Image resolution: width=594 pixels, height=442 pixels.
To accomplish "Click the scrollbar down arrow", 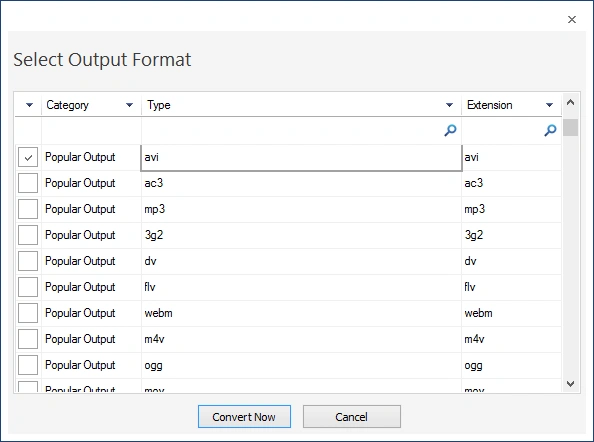I will click(571, 384).
